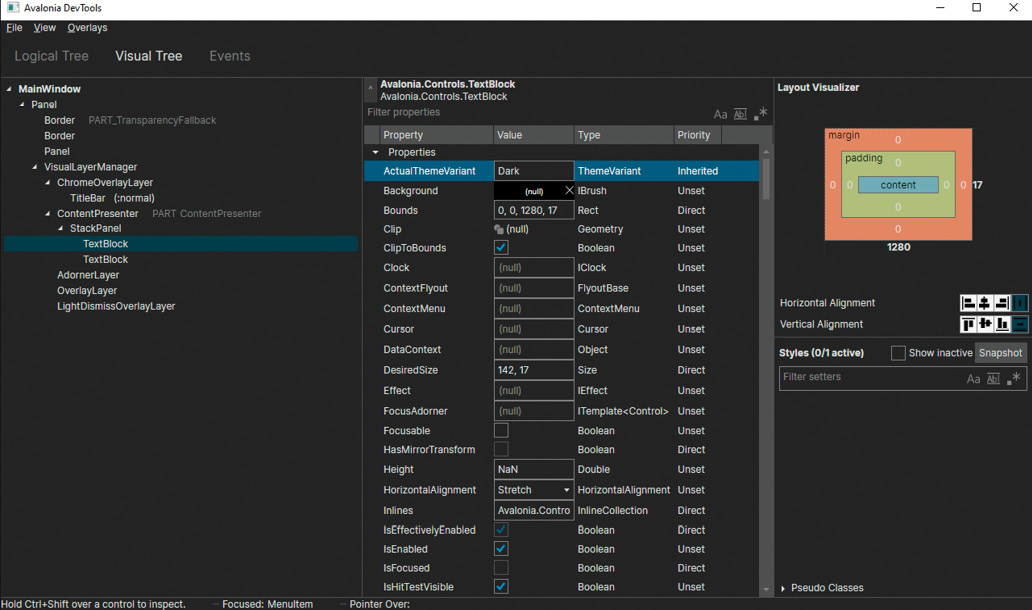Screen dimensions: 1032x610
Task: Set Horizontal Alignment to Left
Action: pyautogui.click(x=968, y=303)
